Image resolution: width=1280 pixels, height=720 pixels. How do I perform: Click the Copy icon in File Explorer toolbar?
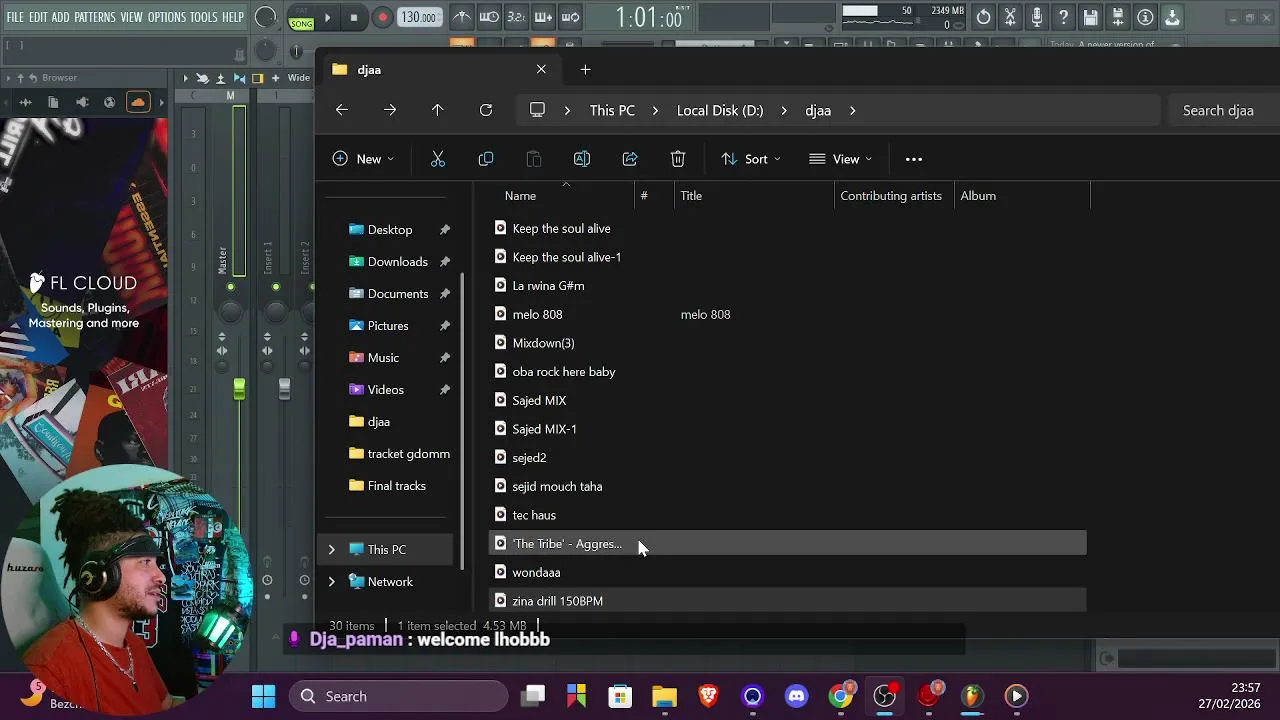coord(486,159)
